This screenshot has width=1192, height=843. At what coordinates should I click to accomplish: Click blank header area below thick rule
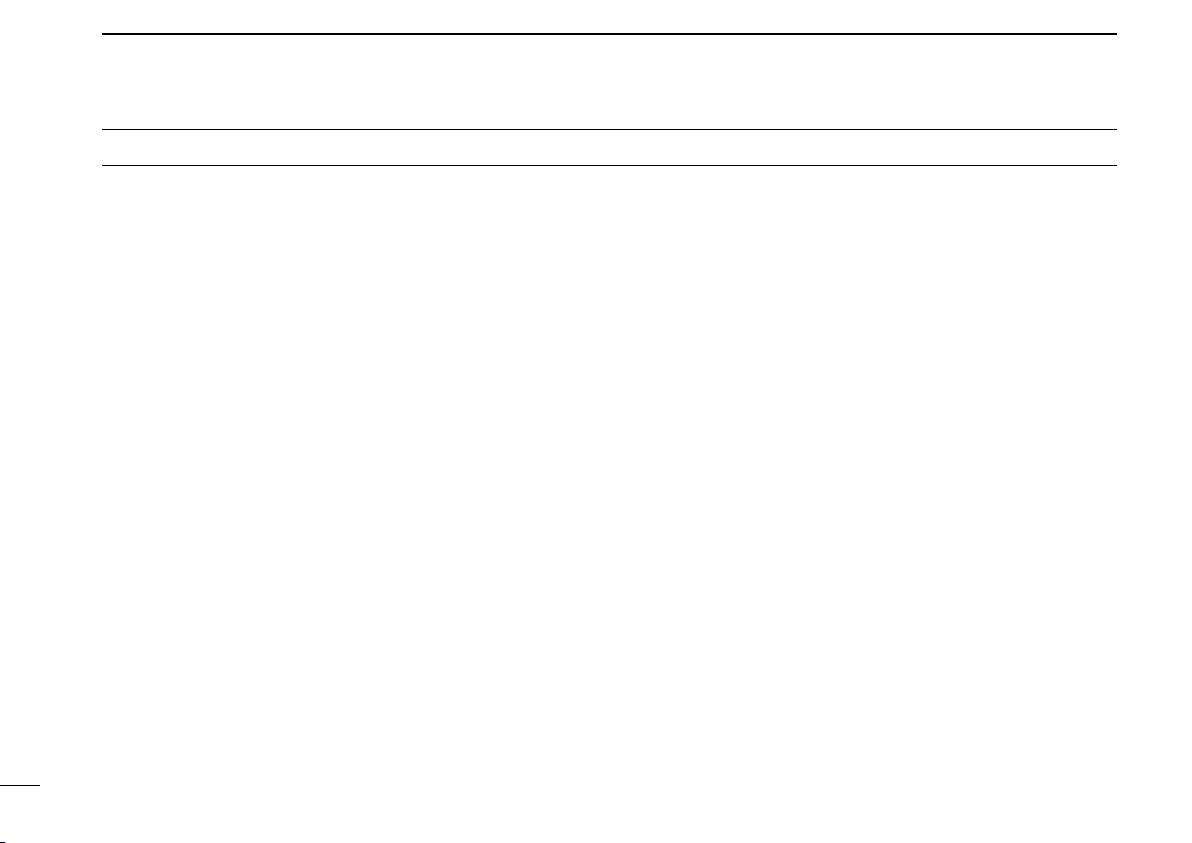(x=609, y=82)
